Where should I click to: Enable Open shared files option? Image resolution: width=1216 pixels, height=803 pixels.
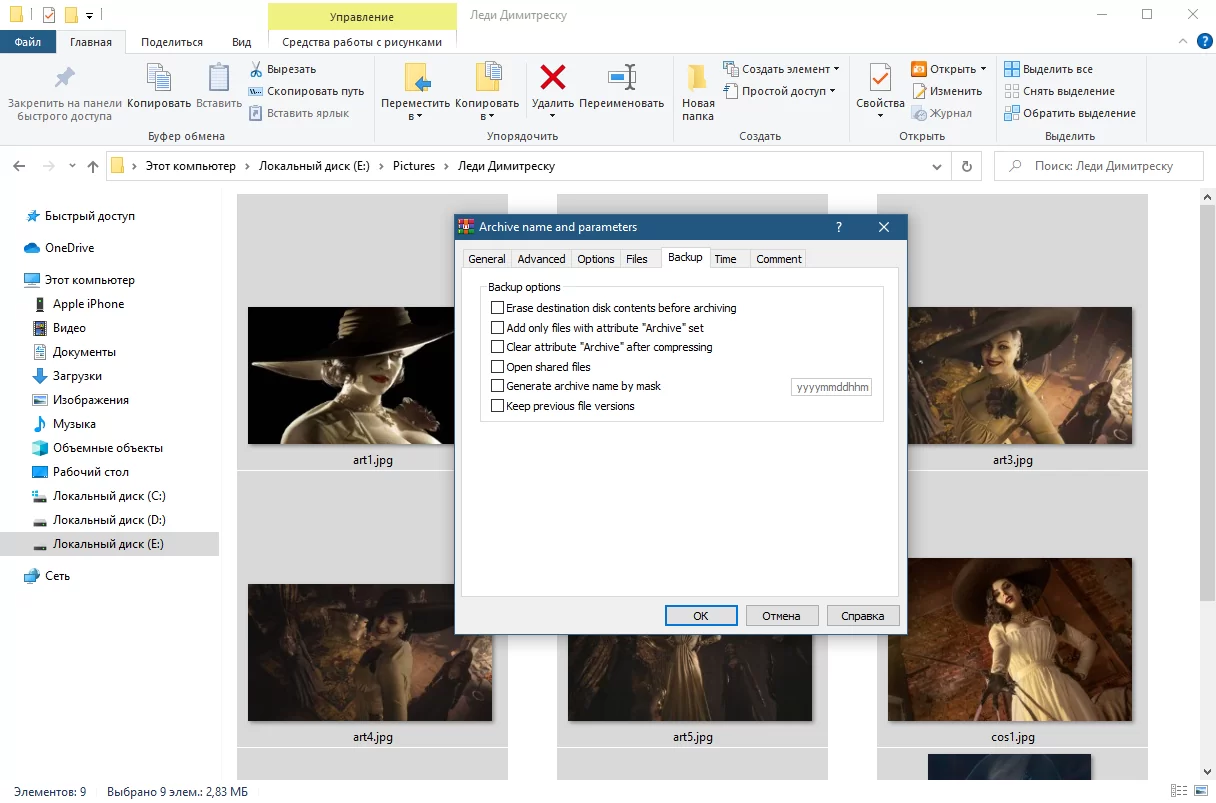tap(498, 367)
